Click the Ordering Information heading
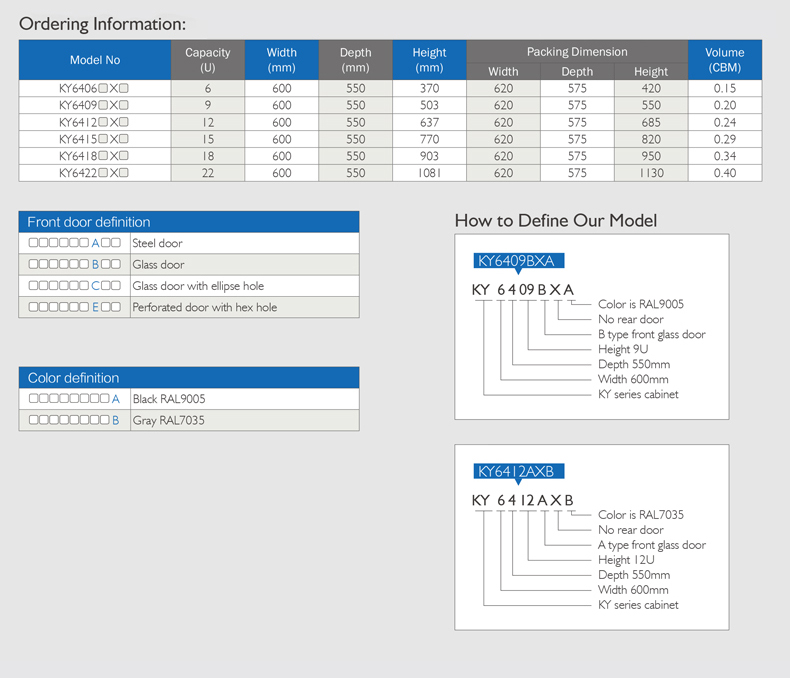The width and height of the screenshot is (790, 678). pyautogui.click(x=103, y=24)
